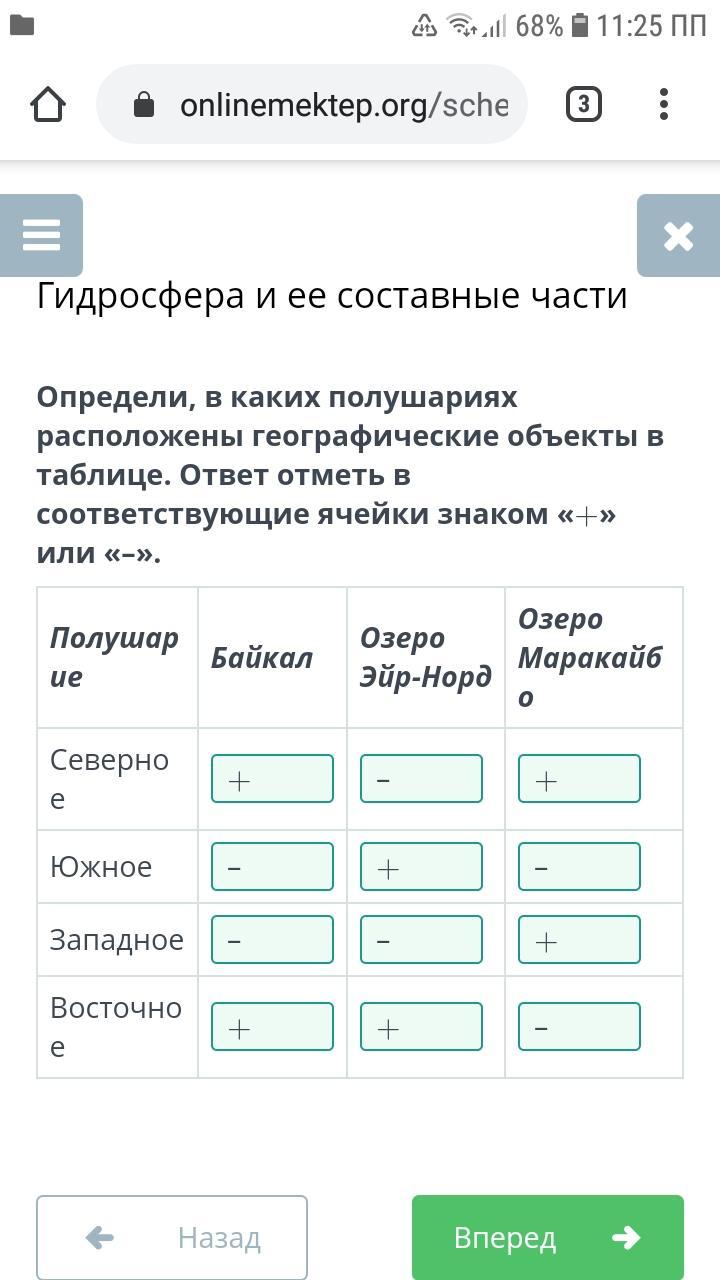The height and width of the screenshot is (1280, 720).
Task: Open the browser three-dot menu
Action: [x=664, y=105]
